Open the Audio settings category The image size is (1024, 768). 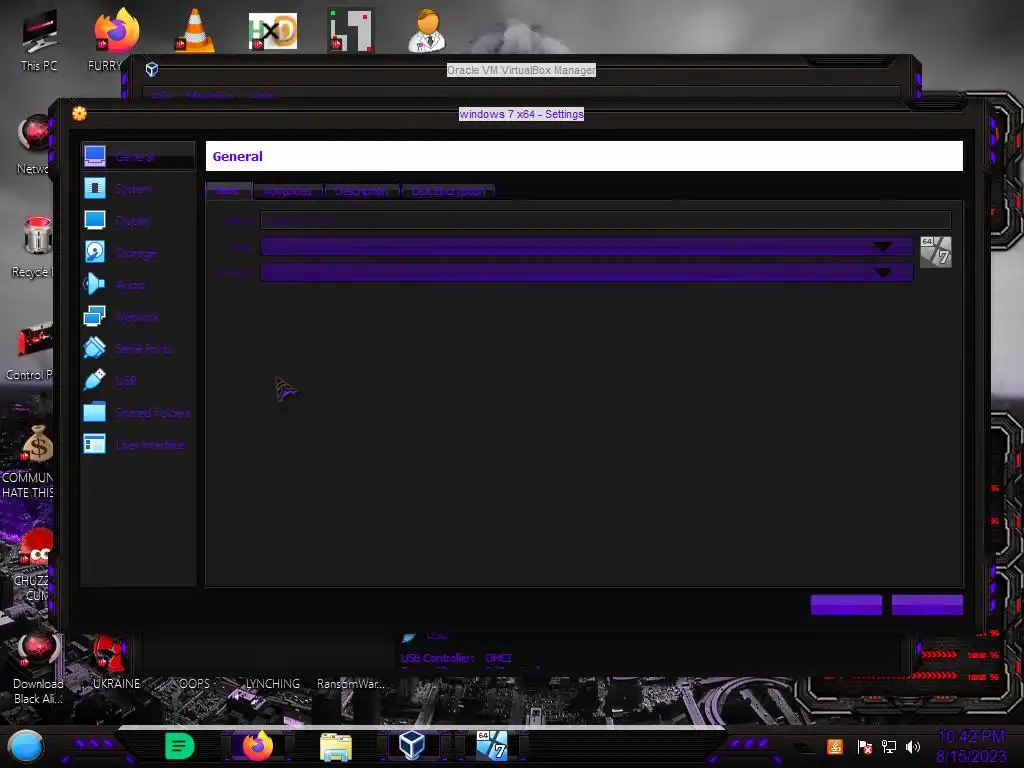click(x=138, y=284)
